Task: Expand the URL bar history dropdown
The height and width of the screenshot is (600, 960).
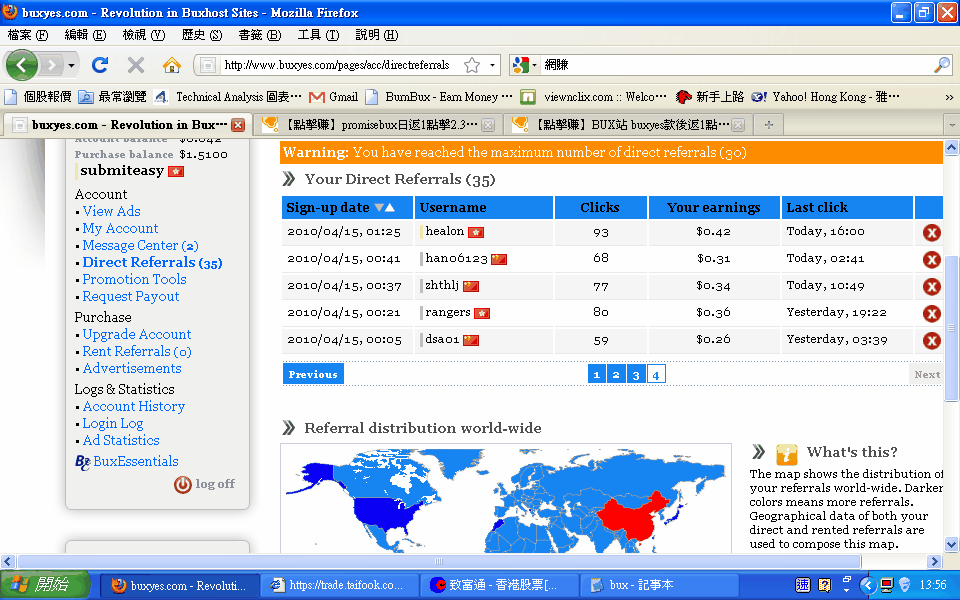Action: pyautogui.click(x=492, y=65)
